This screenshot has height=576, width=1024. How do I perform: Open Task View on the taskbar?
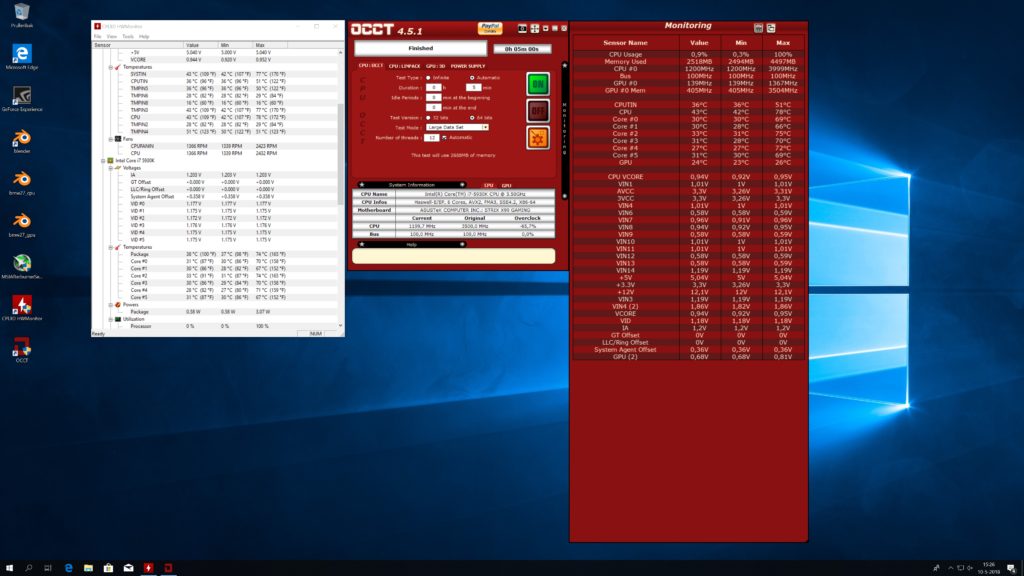click(48, 568)
